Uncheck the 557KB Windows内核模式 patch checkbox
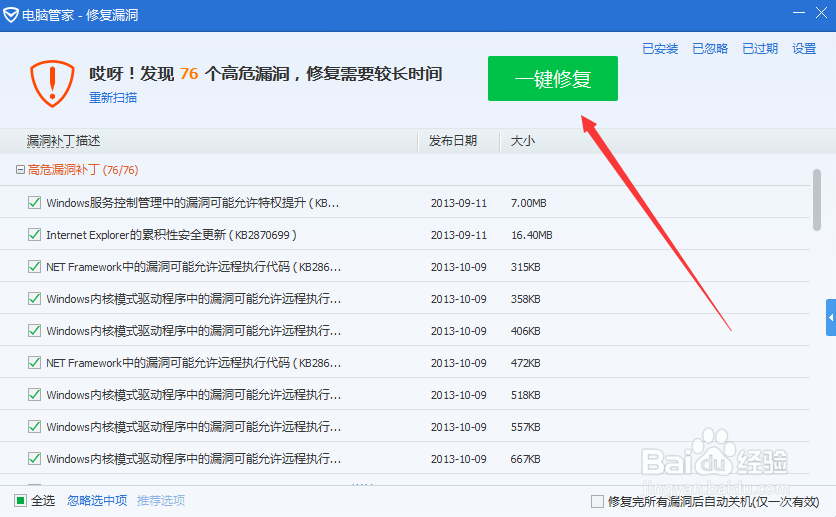The image size is (836, 517). point(34,426)
